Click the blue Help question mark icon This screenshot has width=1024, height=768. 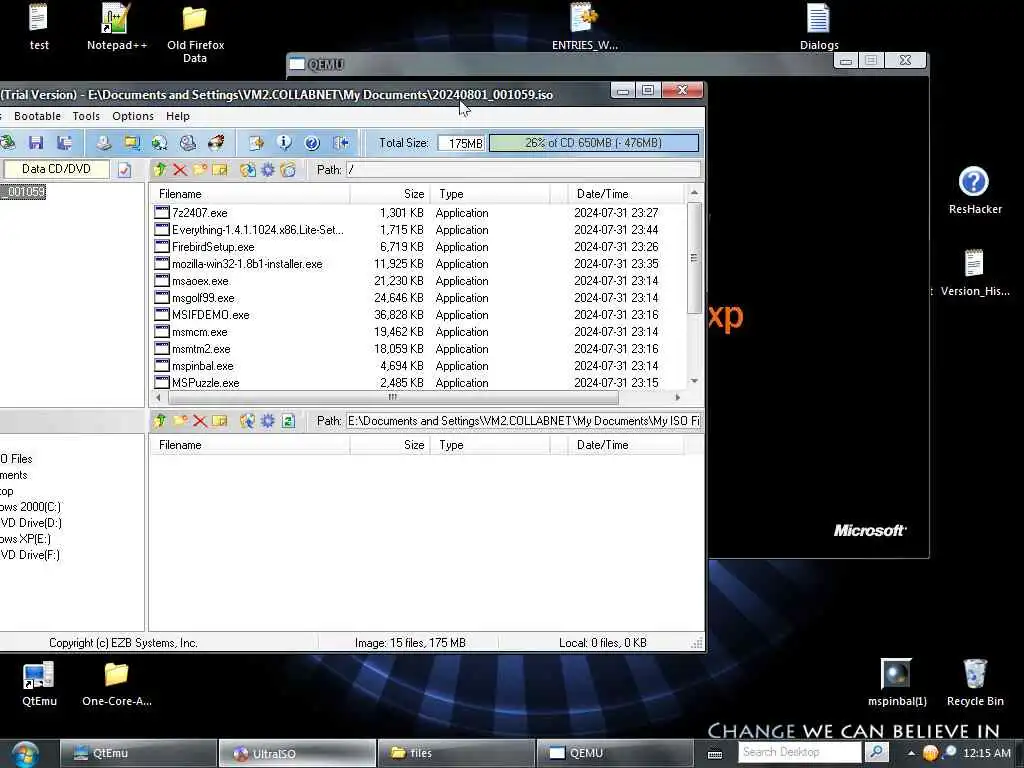tap(312, 142)
